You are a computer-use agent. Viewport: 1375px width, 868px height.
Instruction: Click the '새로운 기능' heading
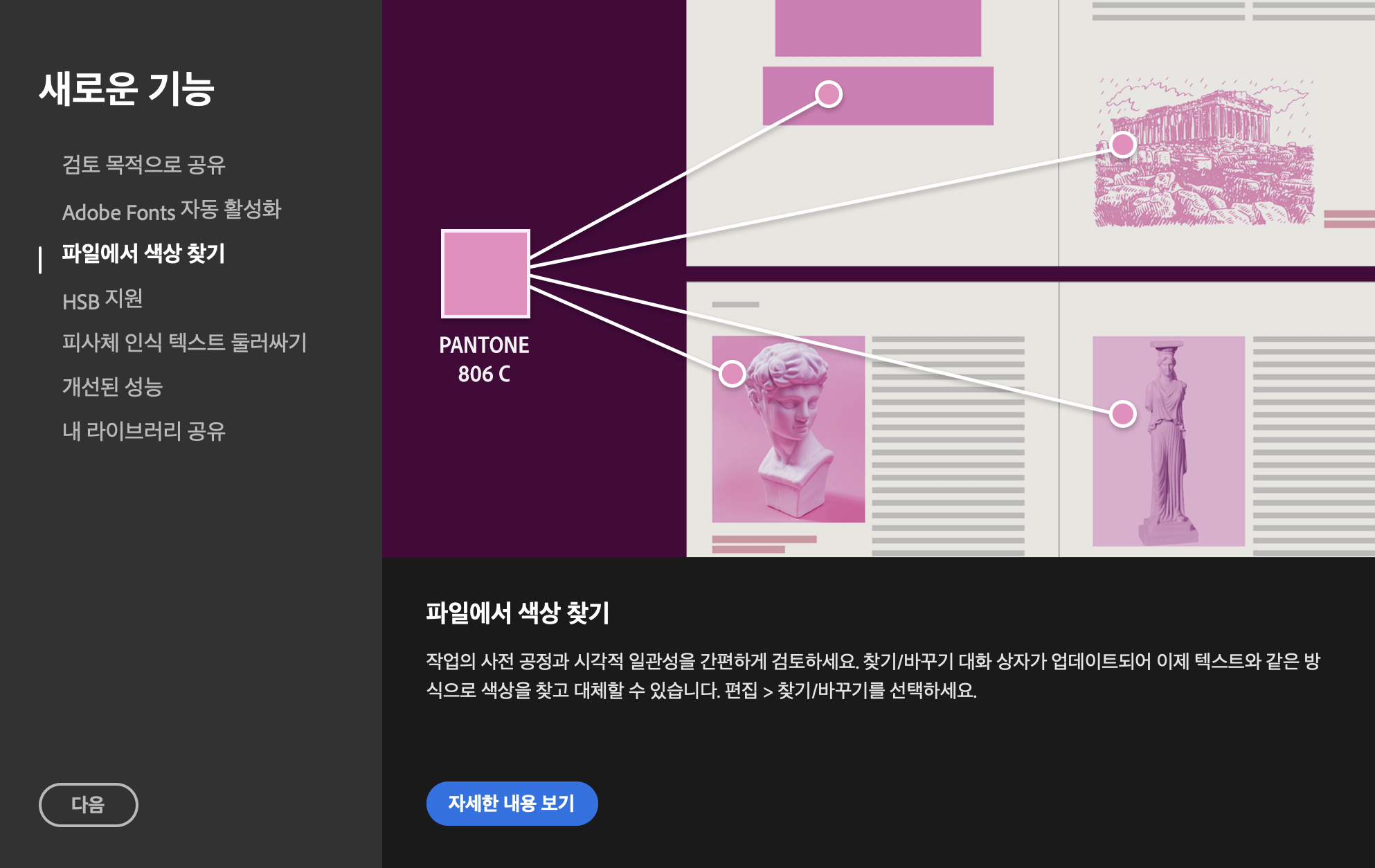click(x=127, y=89)
